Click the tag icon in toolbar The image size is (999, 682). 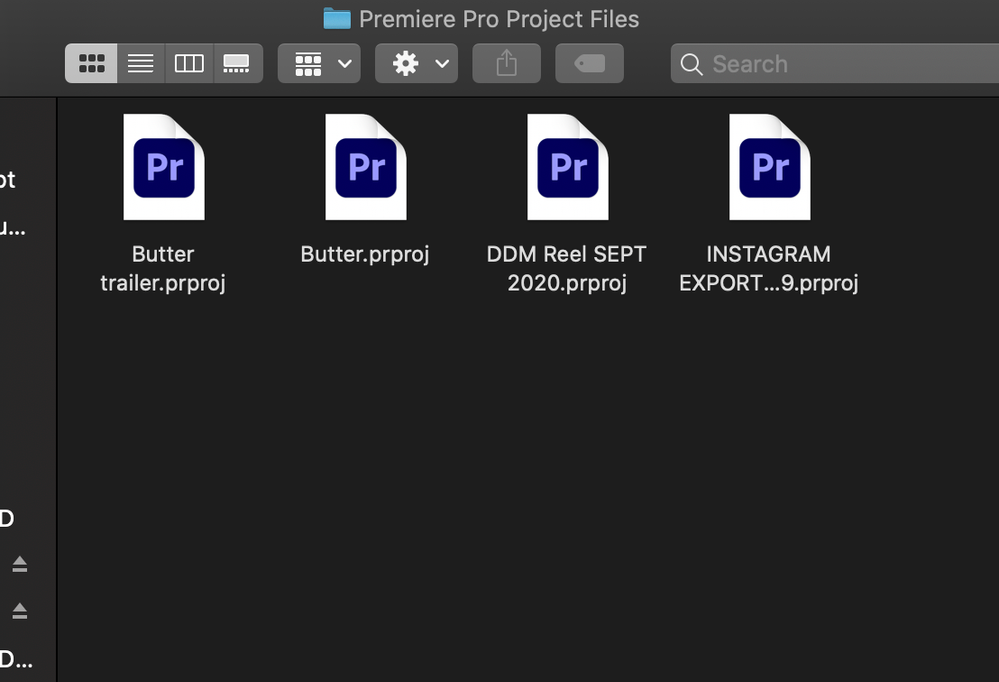(589, 63)
